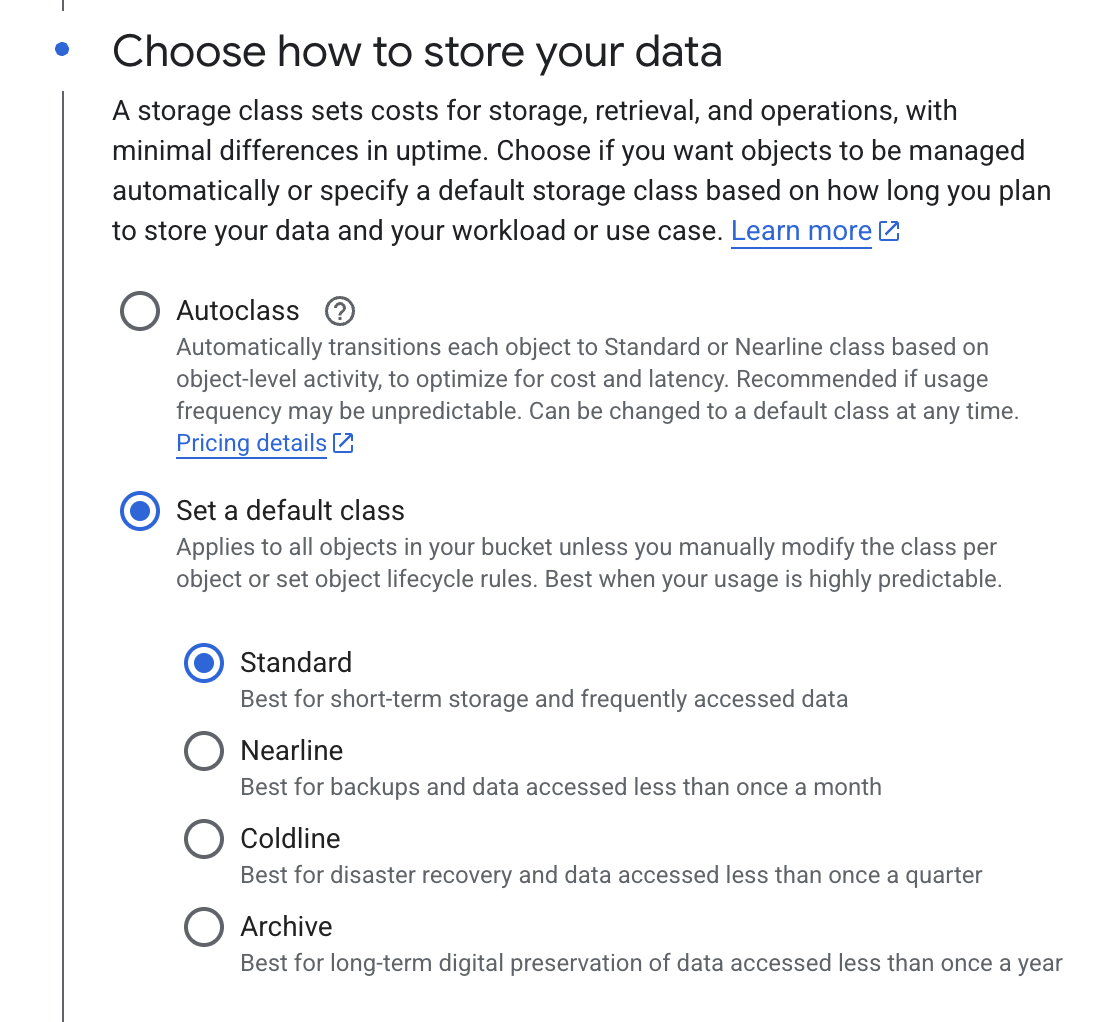Open the Learn more link
This screenshot has width=1112, height=1022.
point(801,232)
